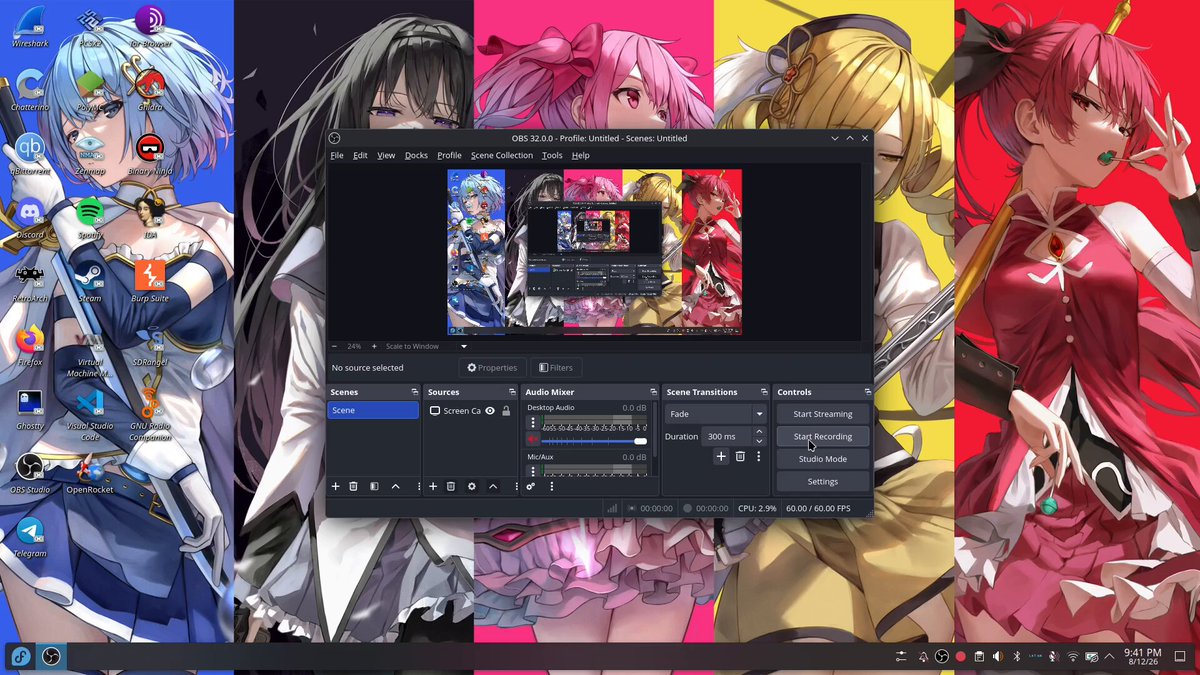Move scene up with the Scenes arrow
This screenshot has width=1200, height=675.
coord(395,486)
